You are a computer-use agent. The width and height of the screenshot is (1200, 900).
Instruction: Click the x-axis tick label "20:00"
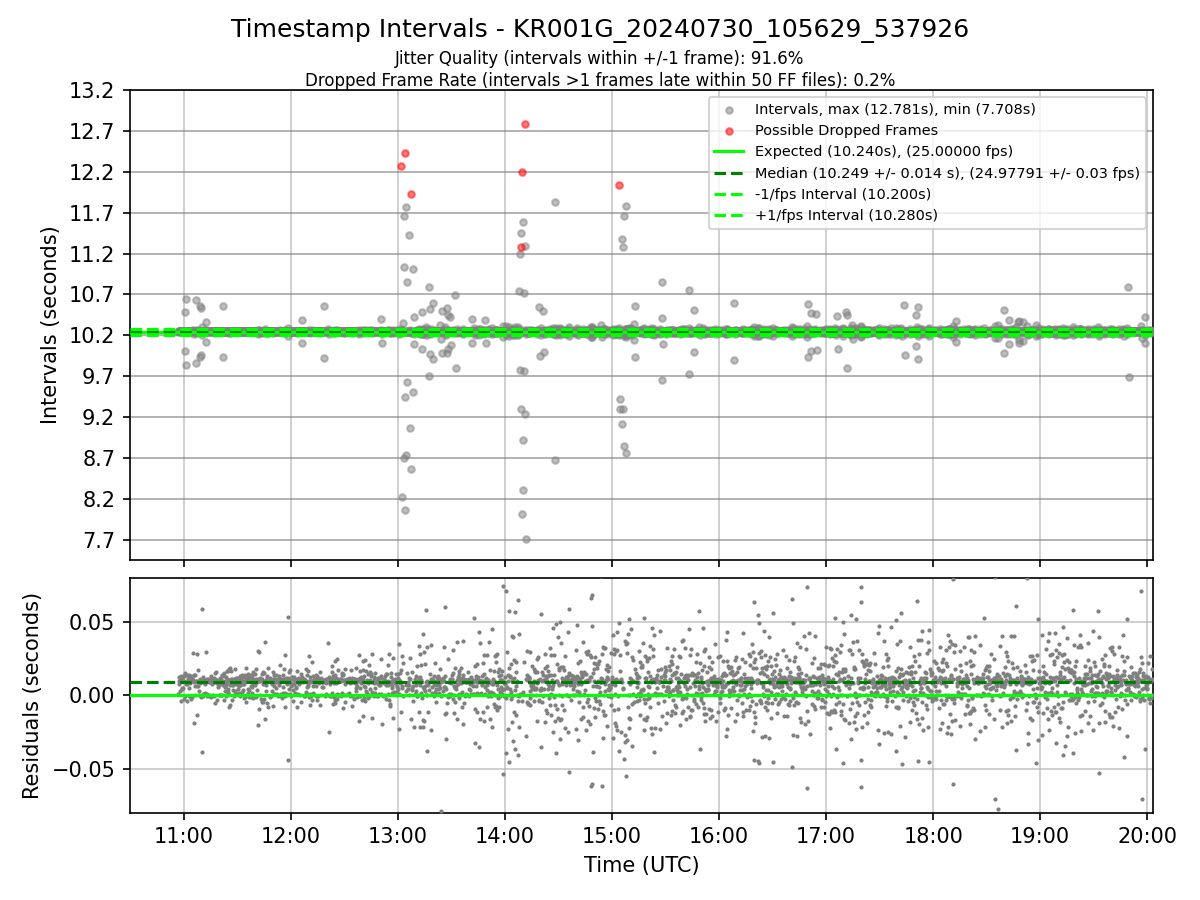(1146, 836)
